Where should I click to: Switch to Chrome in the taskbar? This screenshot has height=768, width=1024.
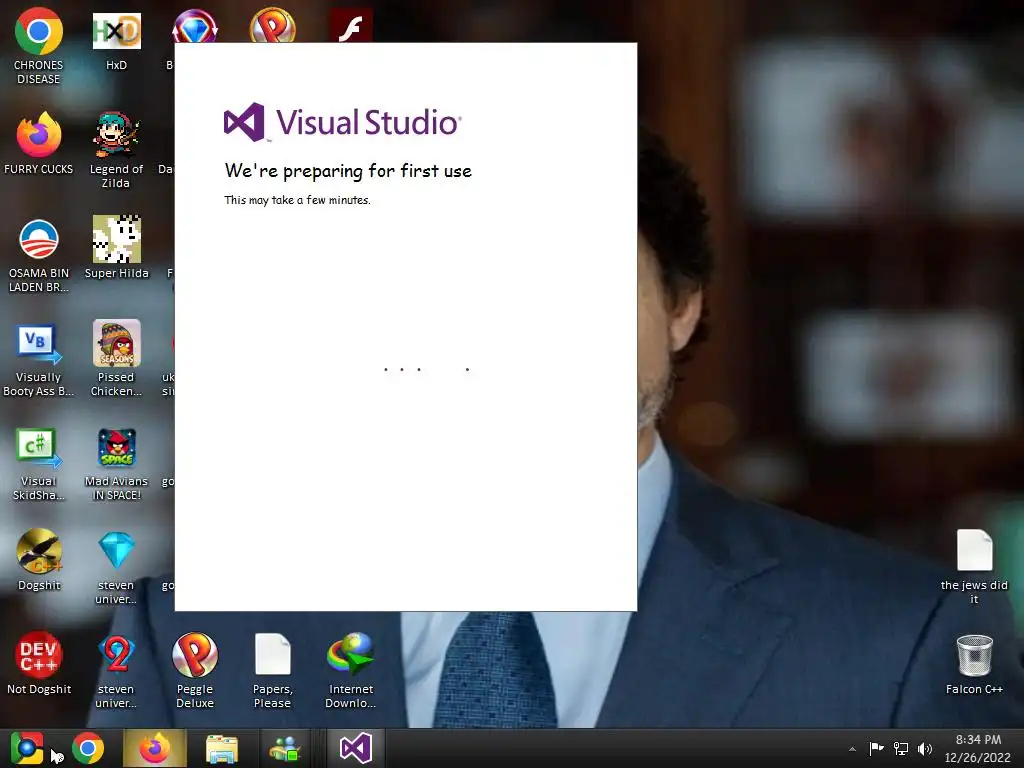coord(88,748)
